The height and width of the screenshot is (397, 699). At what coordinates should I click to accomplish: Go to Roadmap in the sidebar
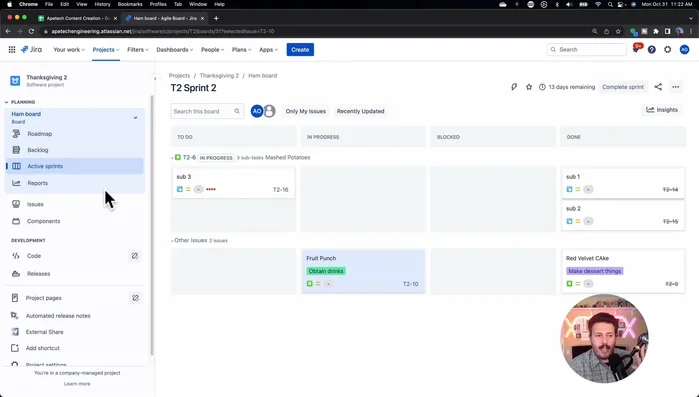click(x=75, y=134)
